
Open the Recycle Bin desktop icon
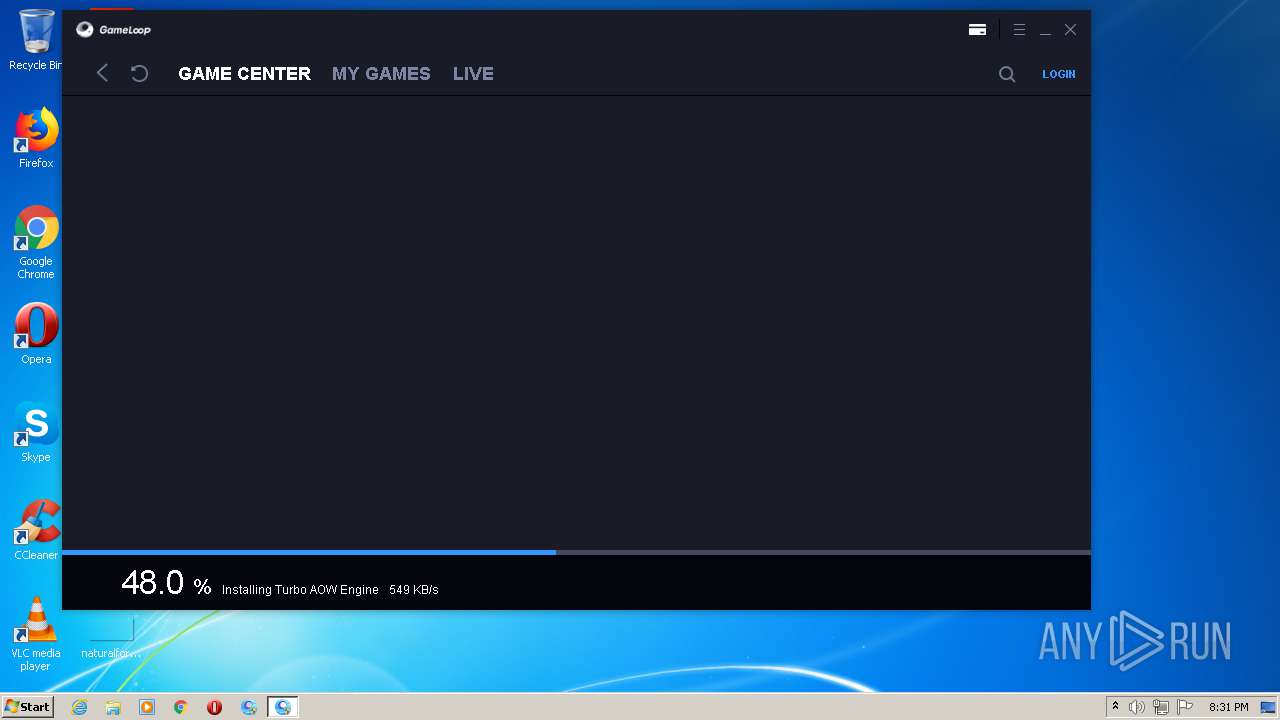[x=36, y=40]
